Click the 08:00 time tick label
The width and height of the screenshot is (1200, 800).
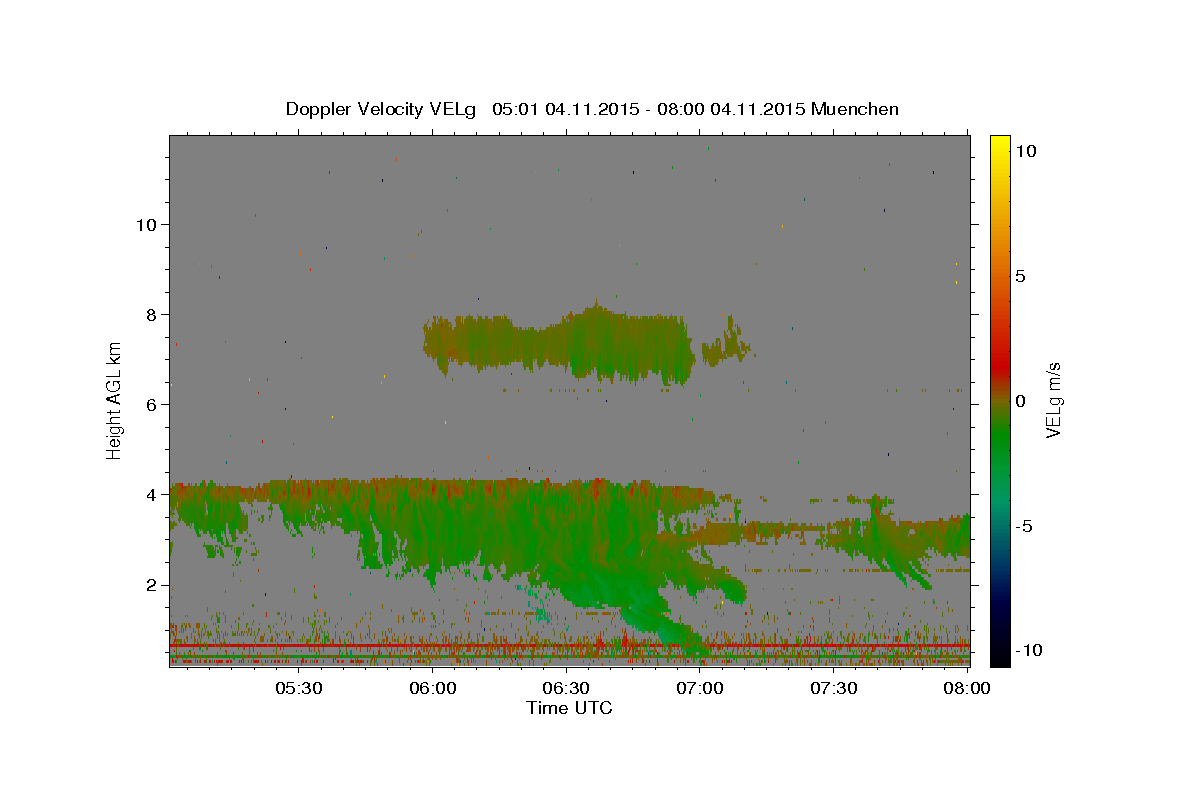[967, 688]
